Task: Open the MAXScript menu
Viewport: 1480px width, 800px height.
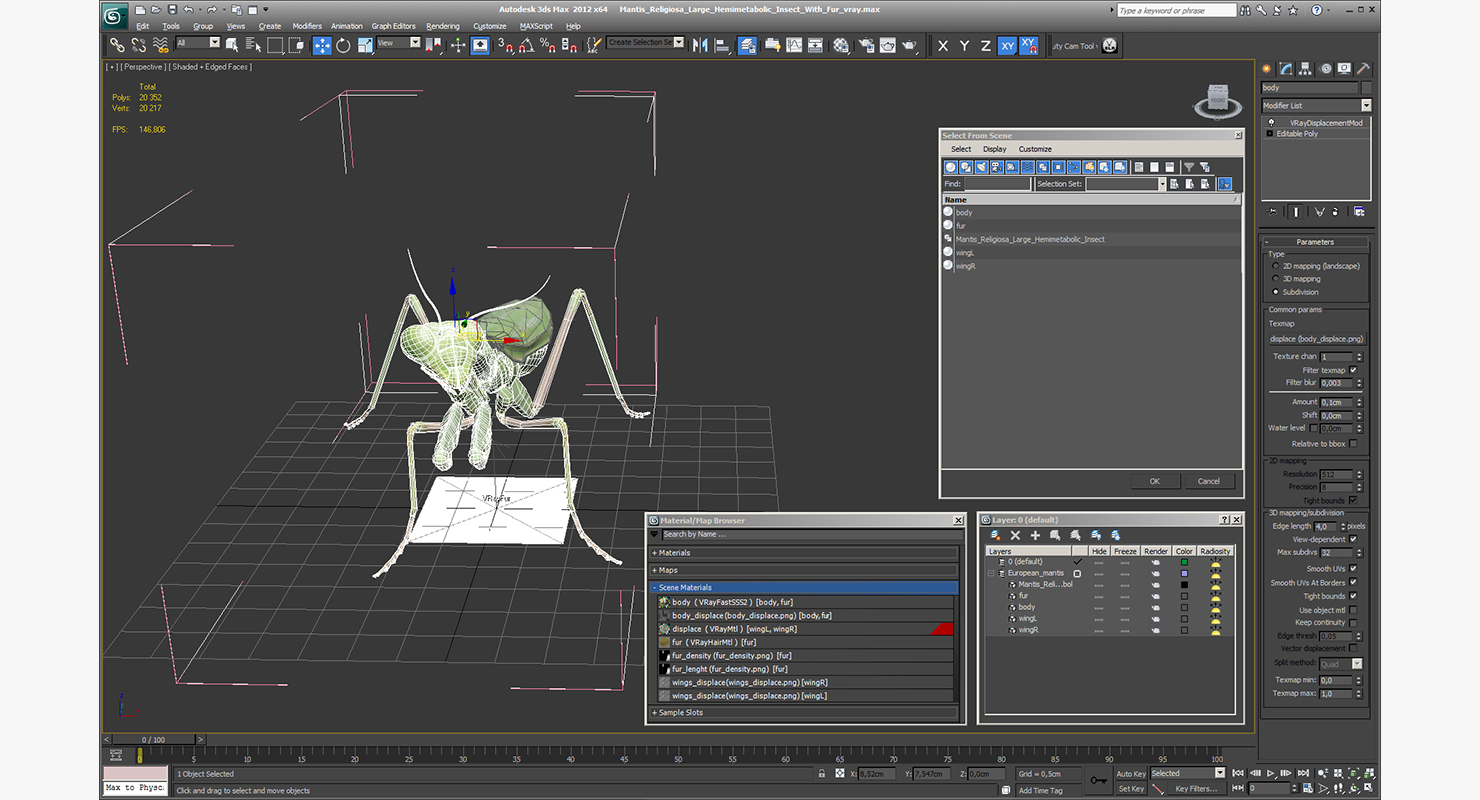Action: [x=536, y=26]
